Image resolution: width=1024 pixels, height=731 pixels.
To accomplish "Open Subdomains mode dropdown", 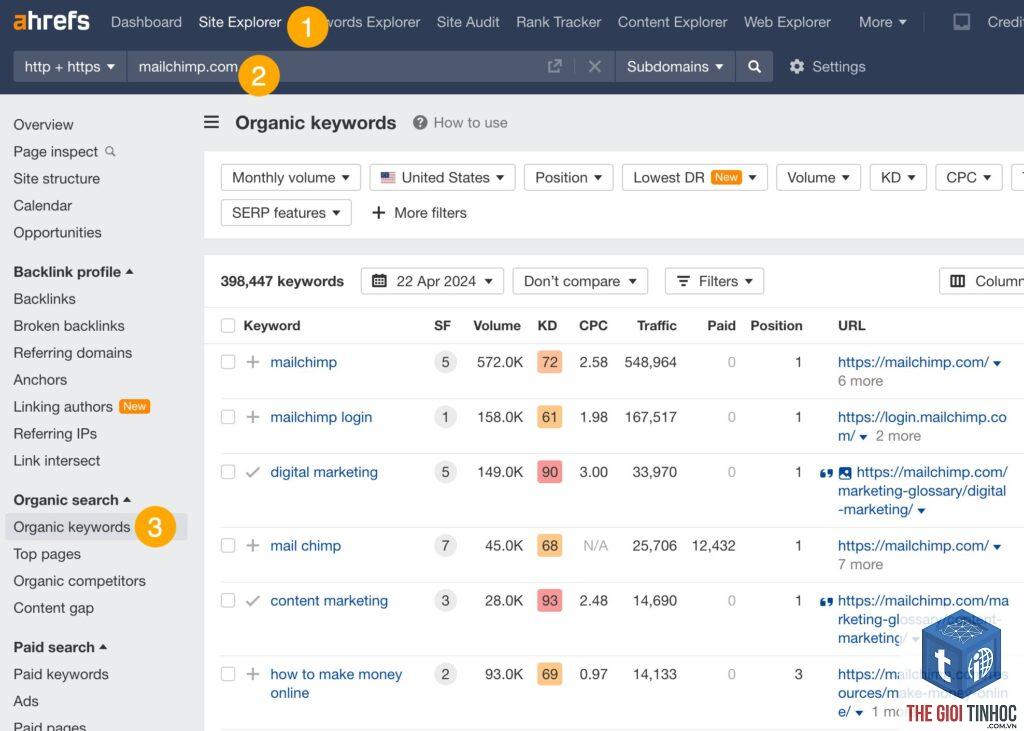I will (x=675, y=66).
